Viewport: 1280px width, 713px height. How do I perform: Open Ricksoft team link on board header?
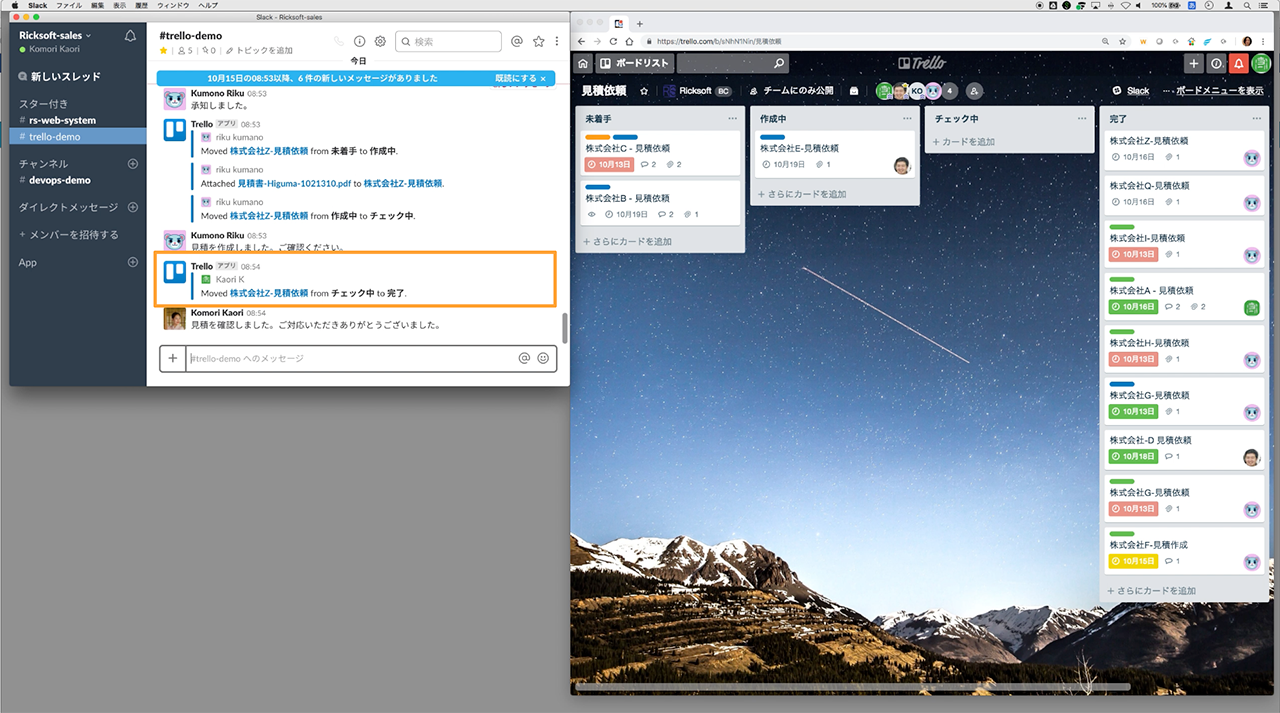(x=698, y=91)
